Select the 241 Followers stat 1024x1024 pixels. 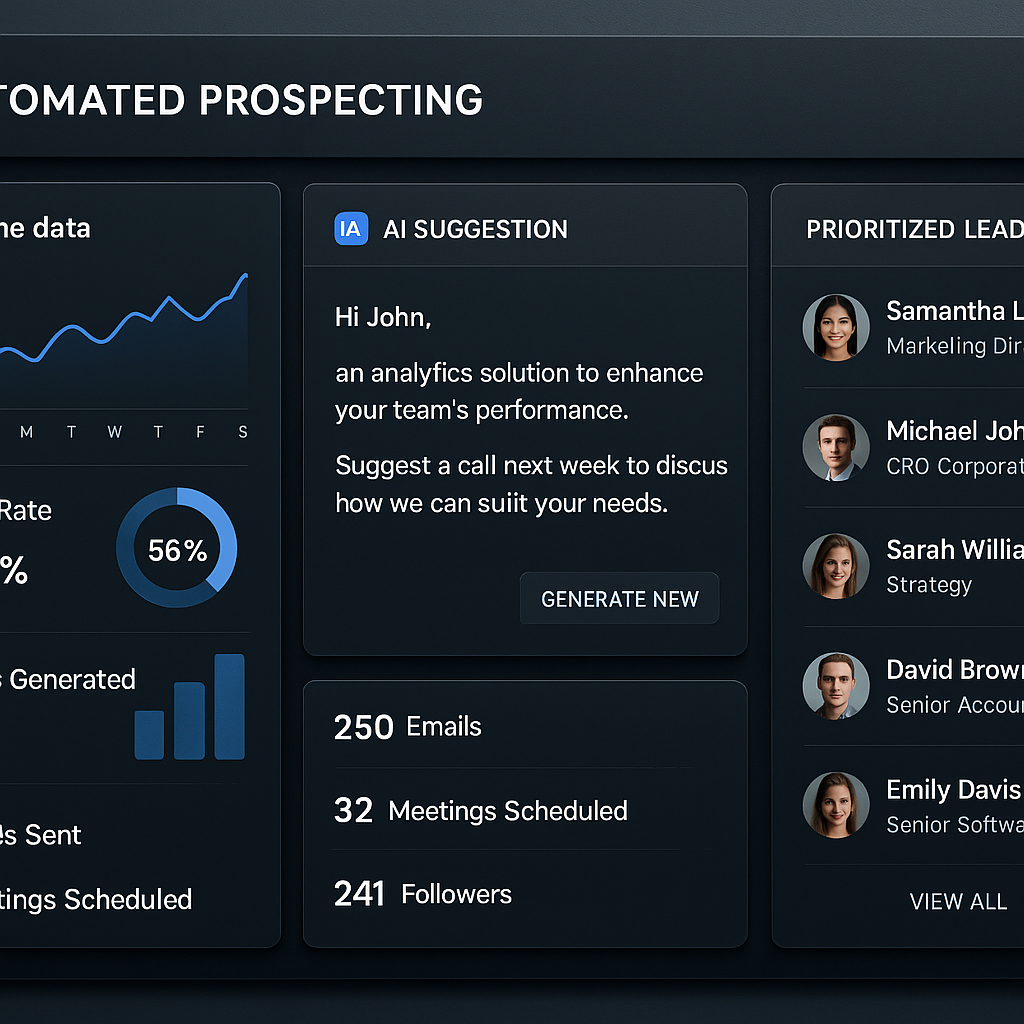422,893
